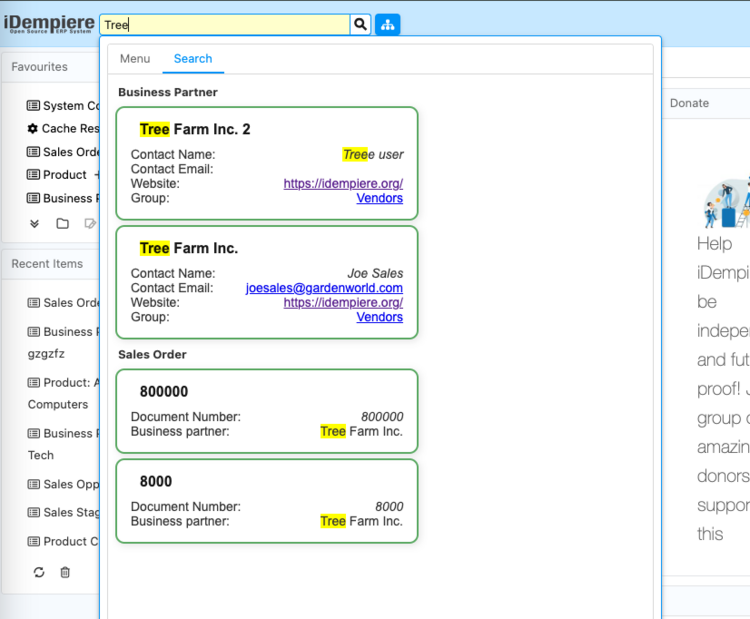This screenshot has width=750, height=619.
Task: Clear Recent Items with trash icon
Action: (x=65, y=572)
